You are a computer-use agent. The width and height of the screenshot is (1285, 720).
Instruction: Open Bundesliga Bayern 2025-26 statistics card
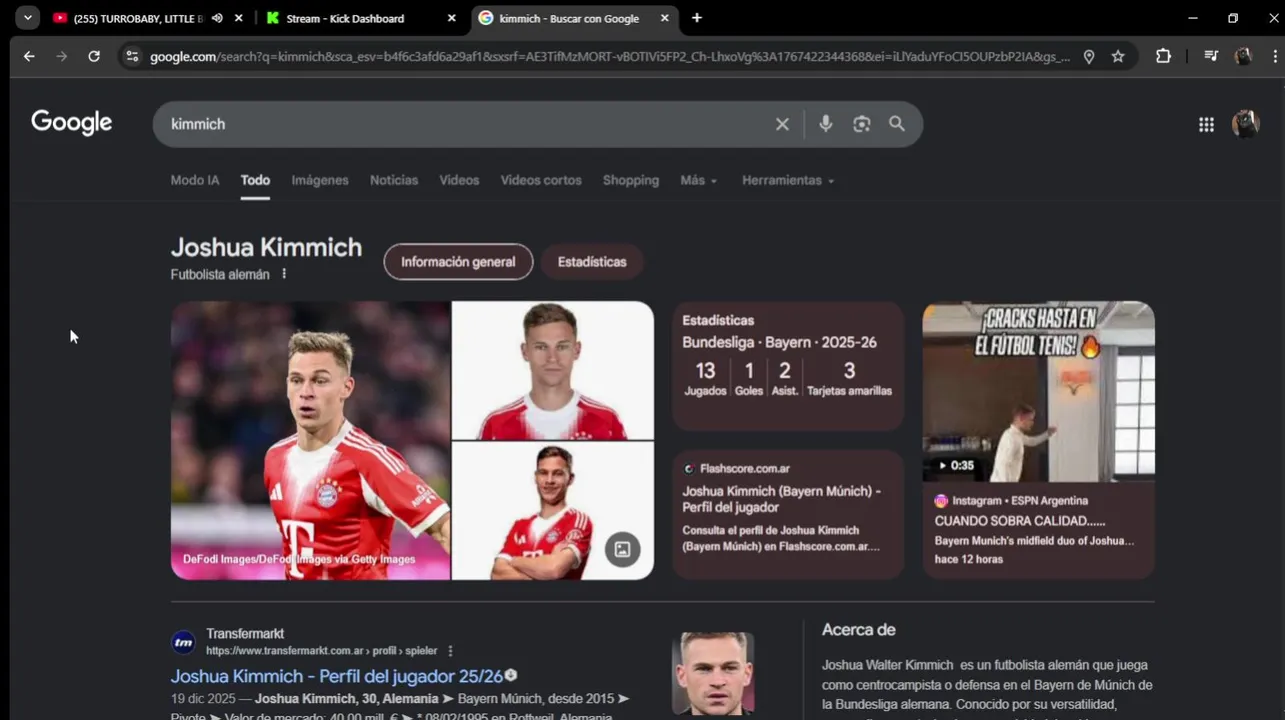[788, 366]
